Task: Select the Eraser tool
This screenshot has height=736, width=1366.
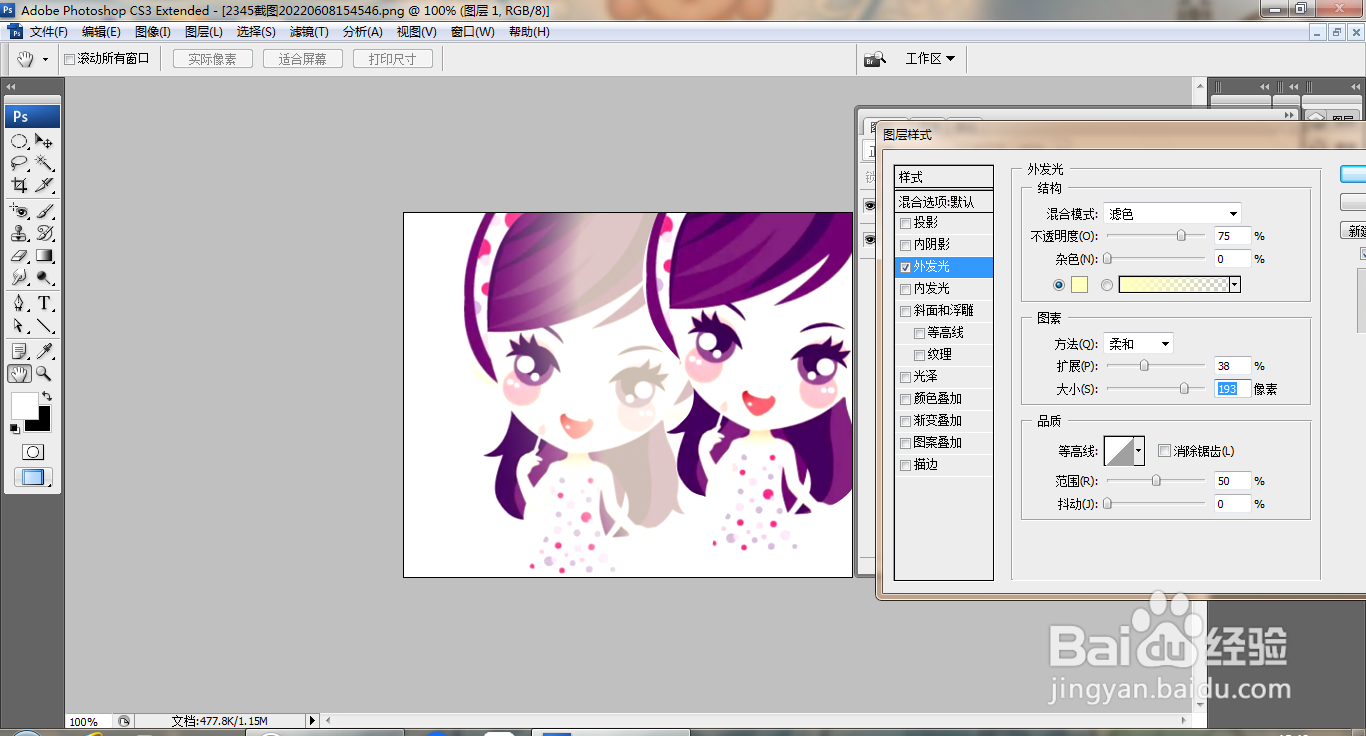Action: click(x=19, y=255)
